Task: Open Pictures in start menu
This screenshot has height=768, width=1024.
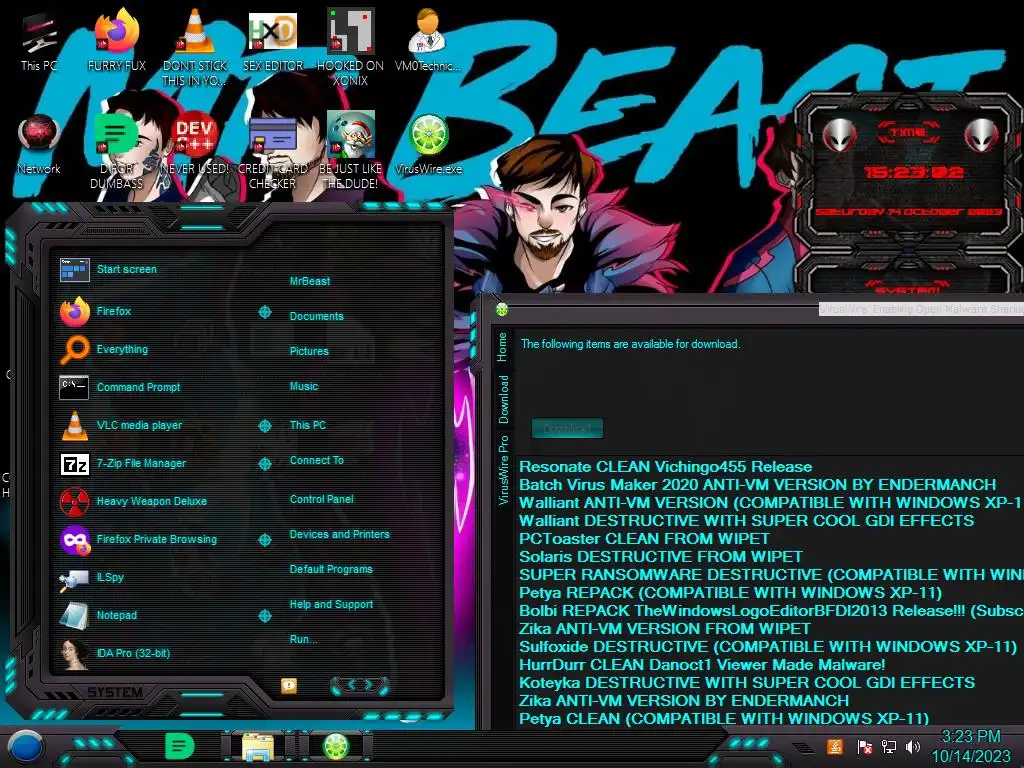Action: click(309, 351)
